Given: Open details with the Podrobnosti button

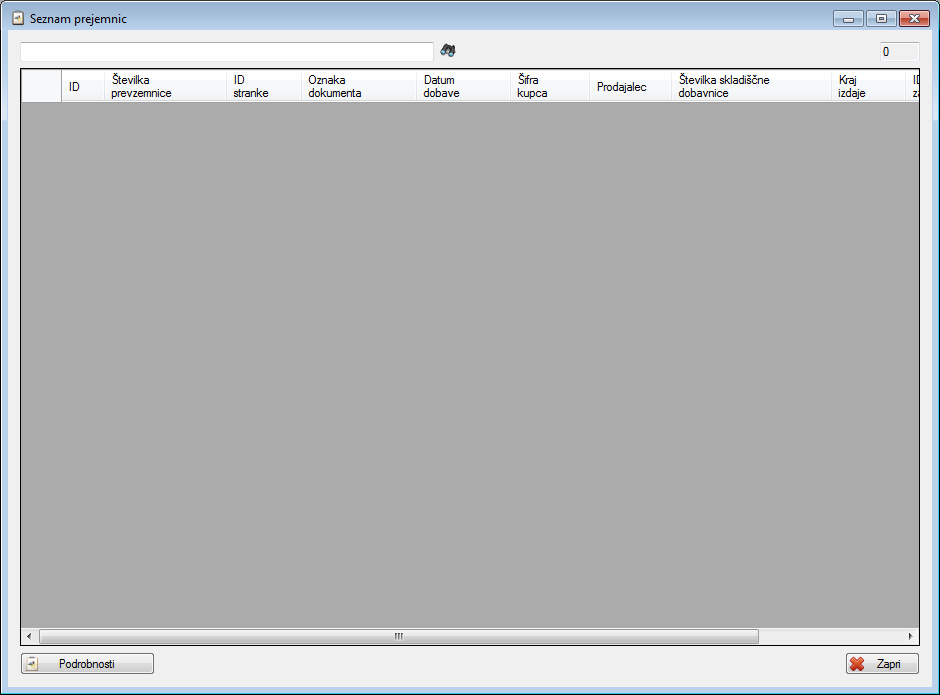Looking at the screenshot, I should [x=88, y=664].
